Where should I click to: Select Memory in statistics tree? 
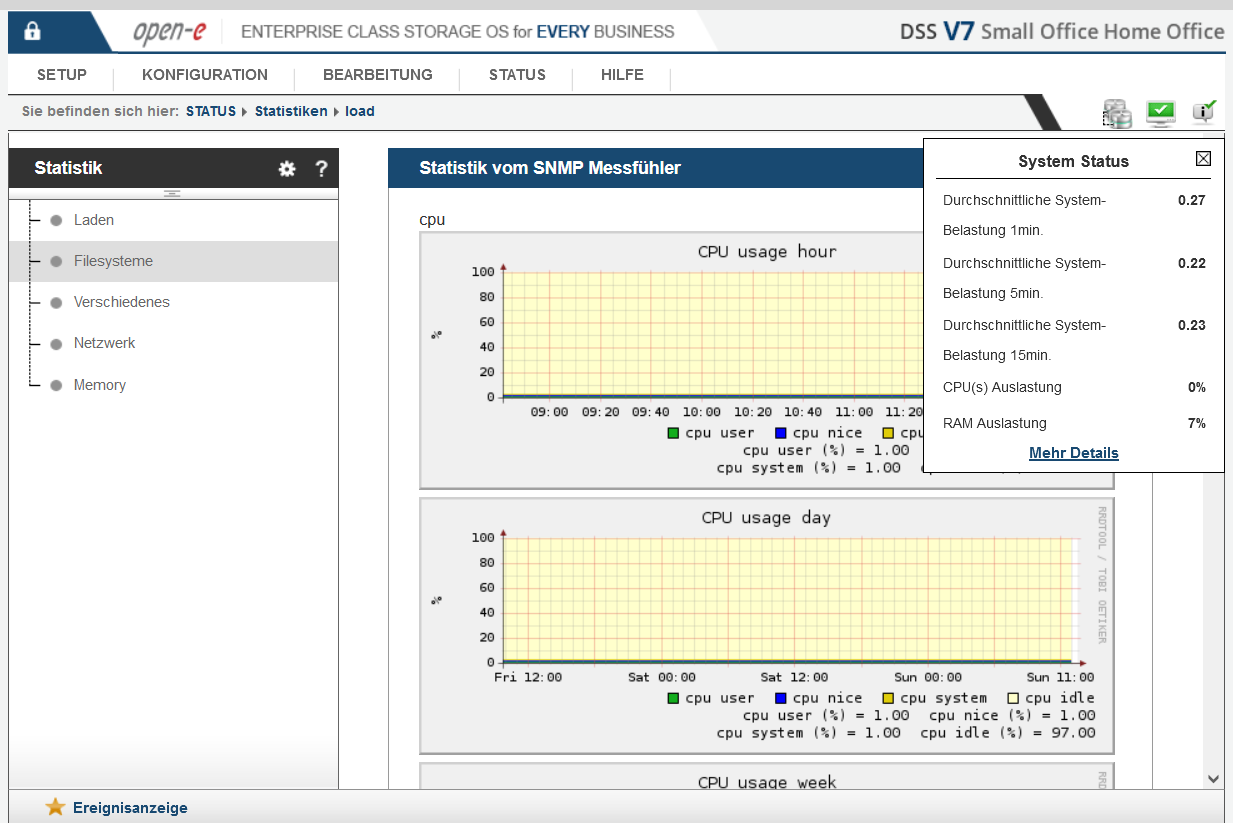100,385
